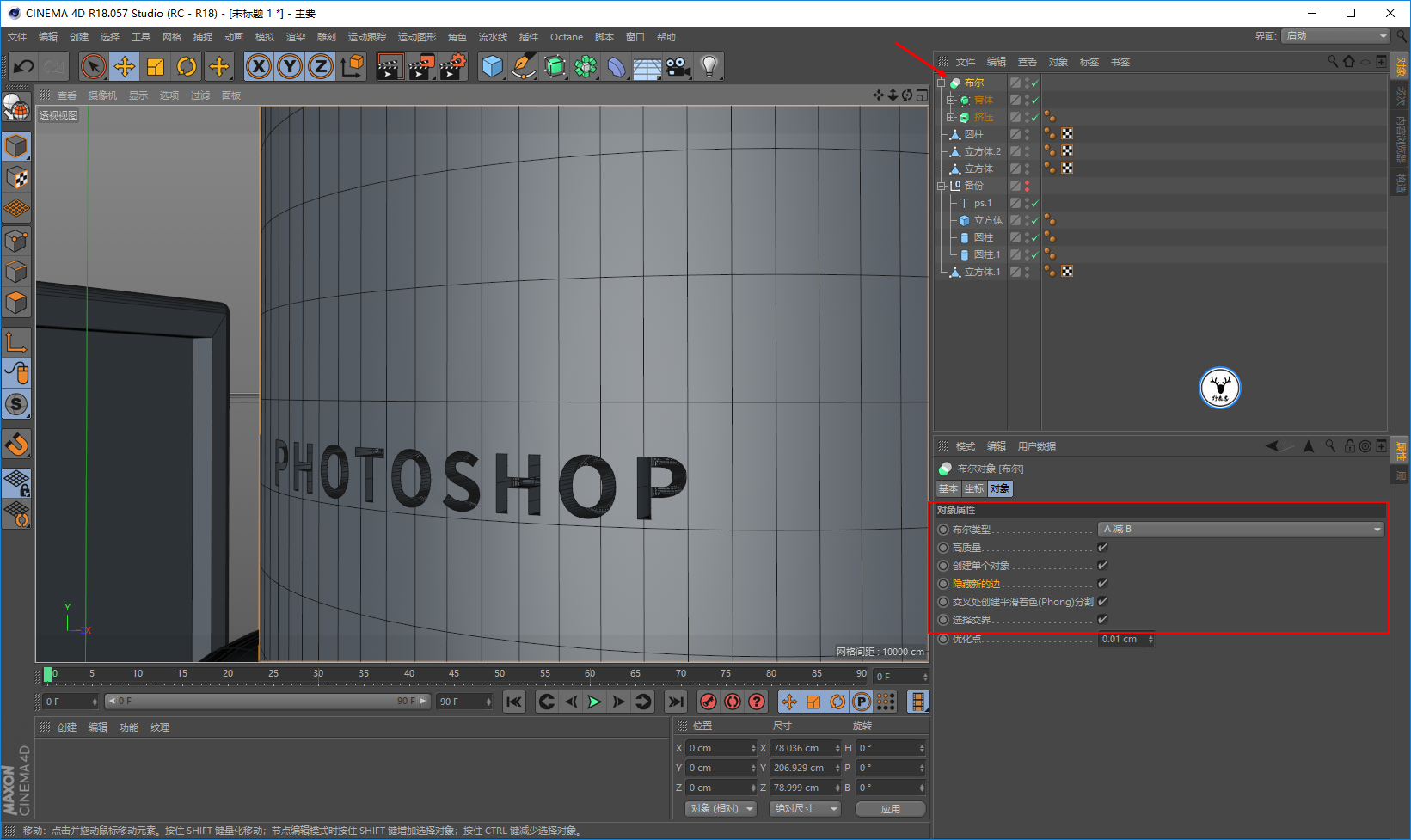Image resolution: width=1411 pixels, height=840 pixels.
Task: Play the animation forward
Action: coord(594,702)
